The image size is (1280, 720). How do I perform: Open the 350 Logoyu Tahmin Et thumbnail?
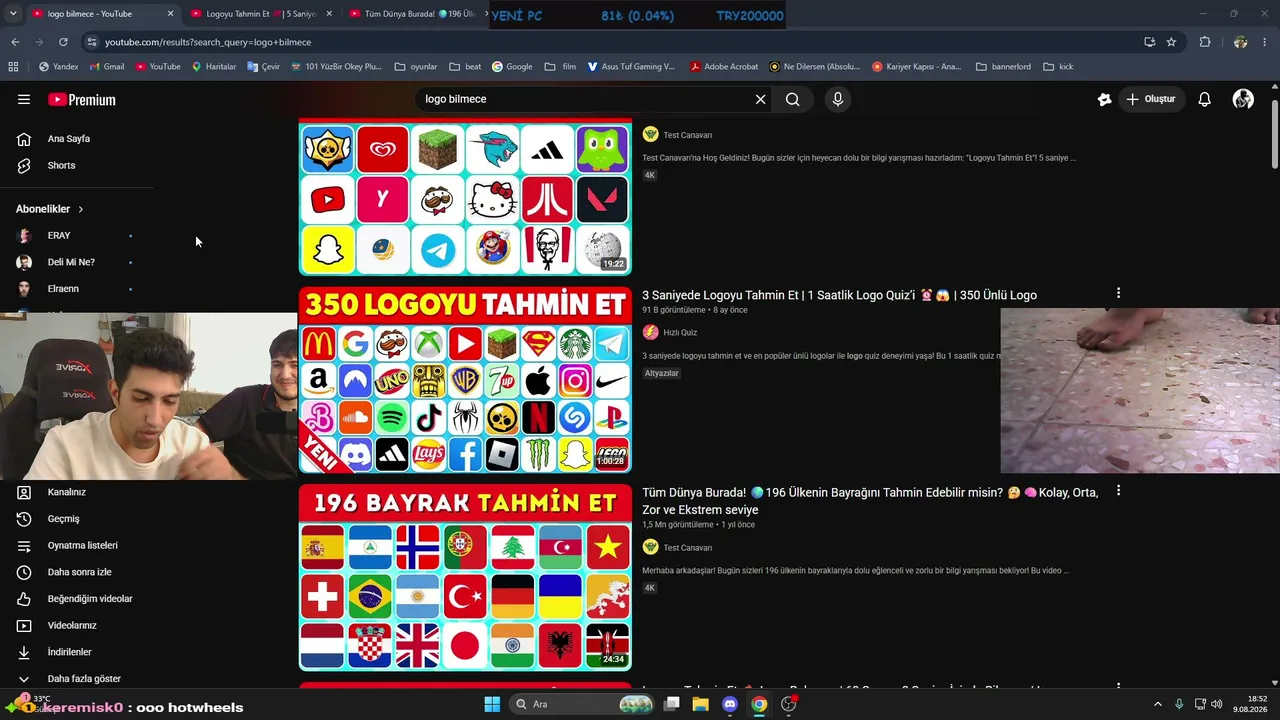pyautogui.click(x=465, y=380)
